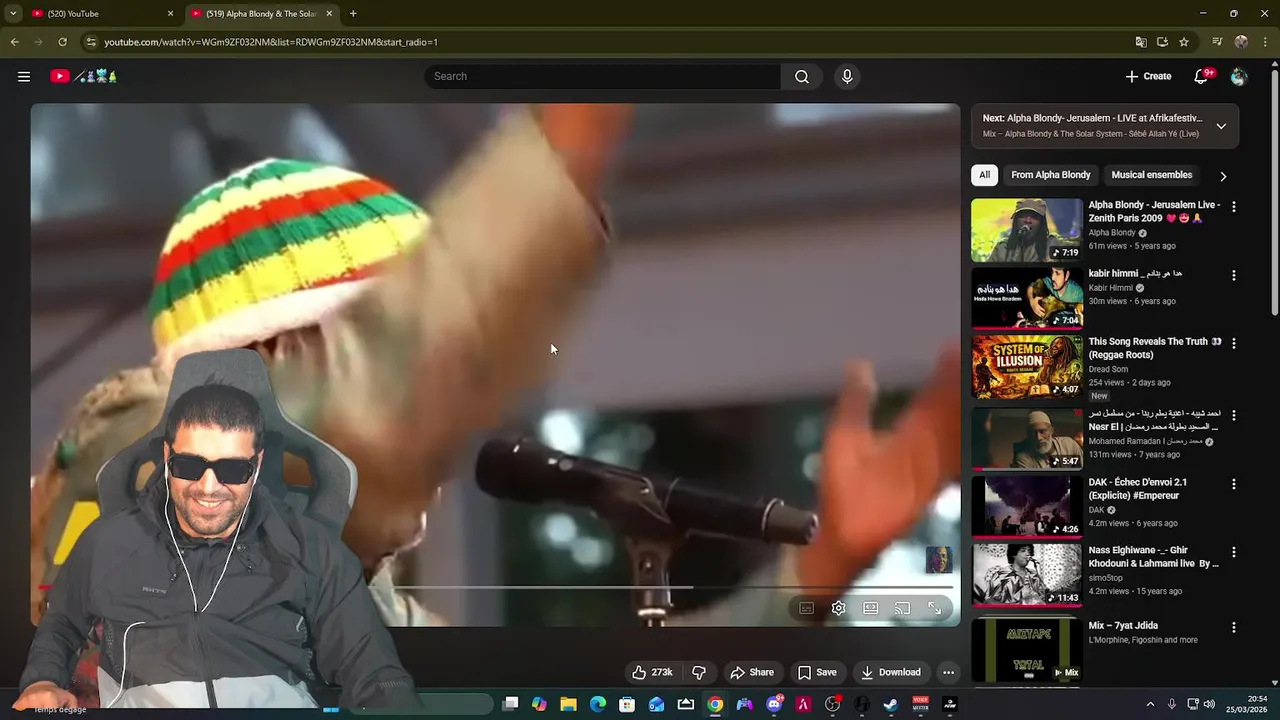Image resolution: width=1280 pixels, height=720 pixels.
Task: Open options for the kabir himmi video
Action: click(x=1233, y=275)
